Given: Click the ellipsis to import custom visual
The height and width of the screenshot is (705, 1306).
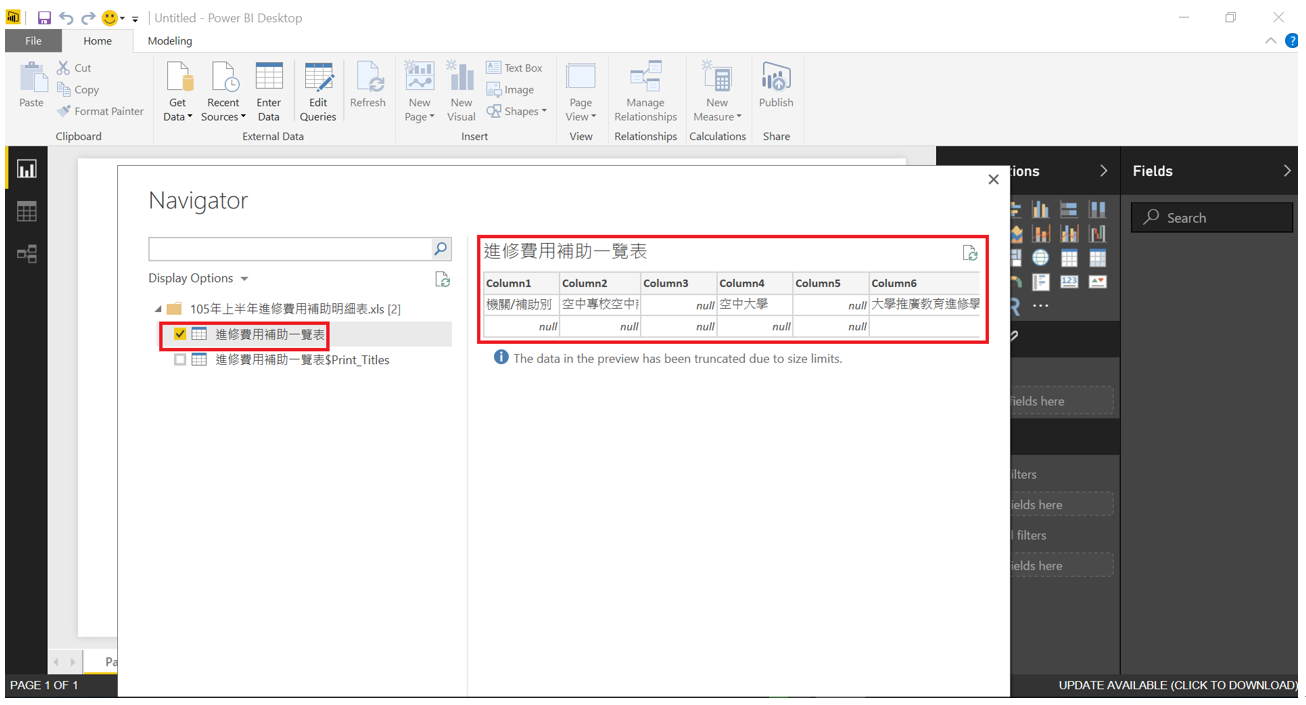Looking at the screenshot, I should coord(1041,306).
